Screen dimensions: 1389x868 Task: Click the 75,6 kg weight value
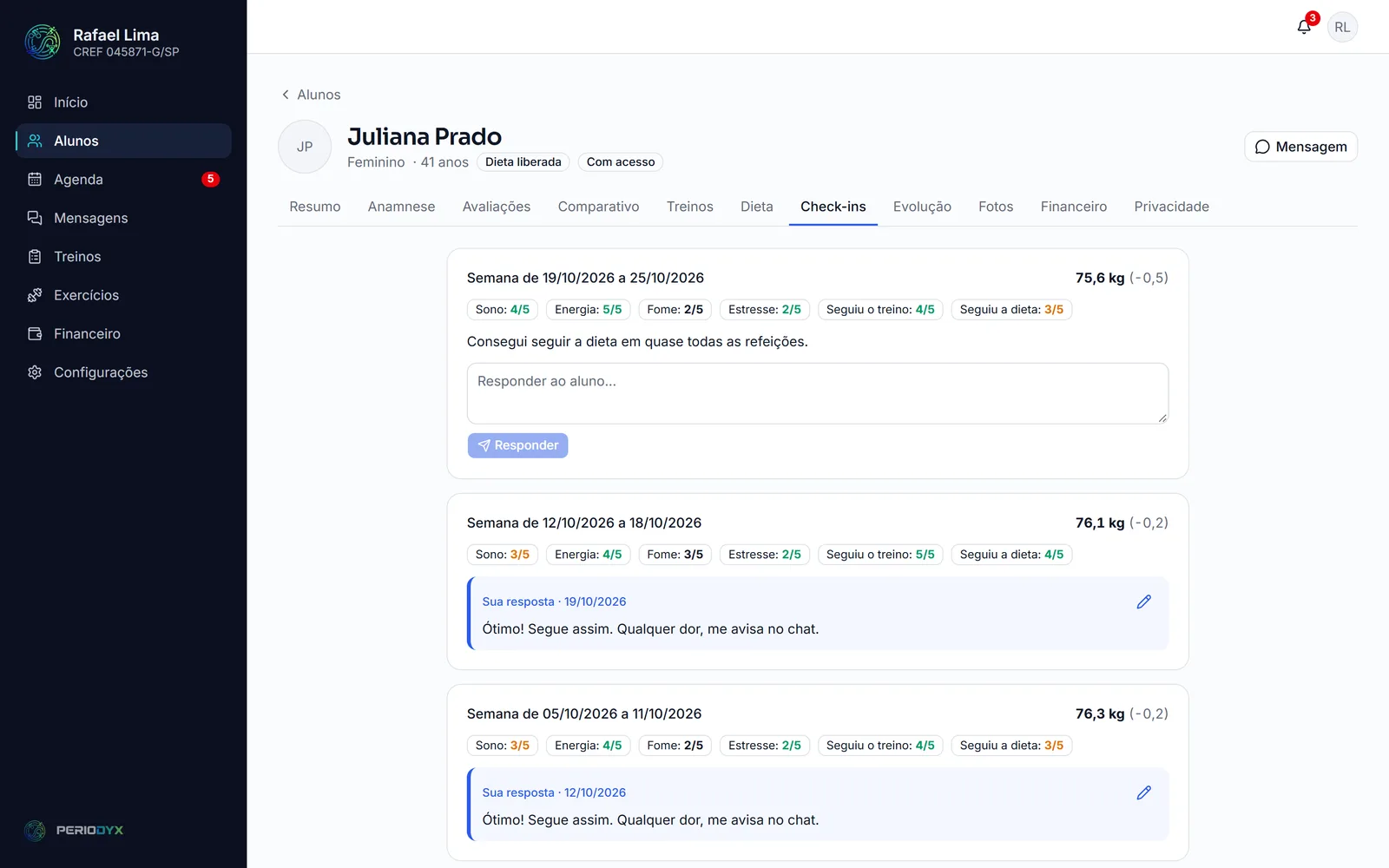pos(1100,278)
